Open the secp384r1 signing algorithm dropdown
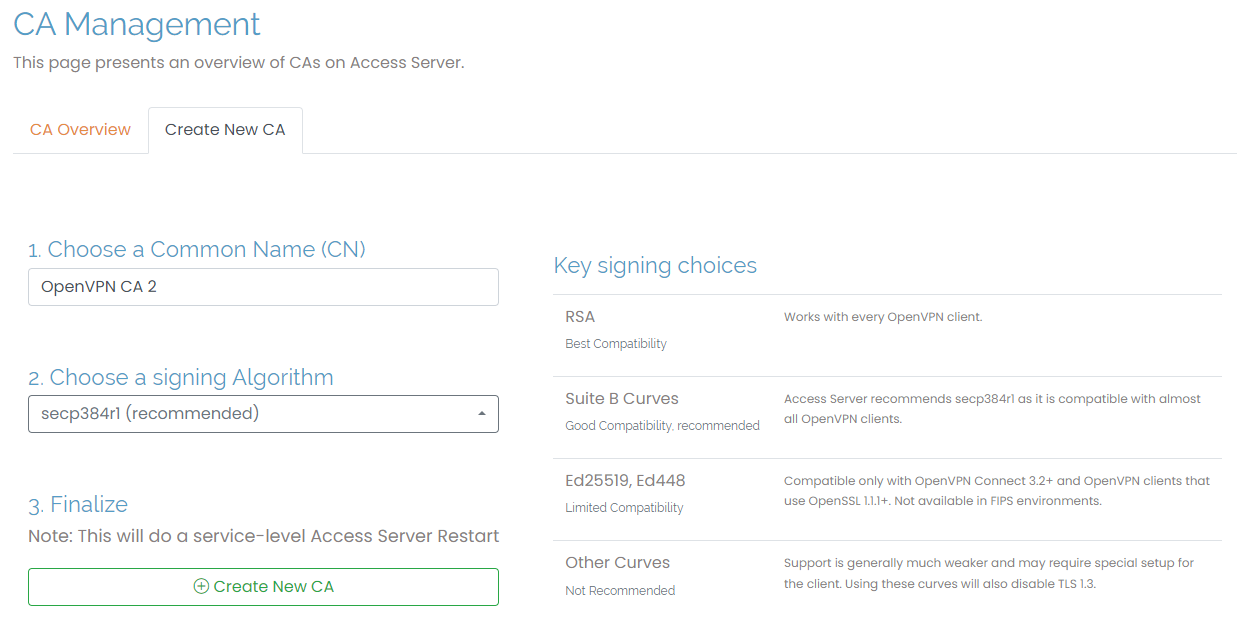Viewport: 1237px width, 640px height. point(262,414)
